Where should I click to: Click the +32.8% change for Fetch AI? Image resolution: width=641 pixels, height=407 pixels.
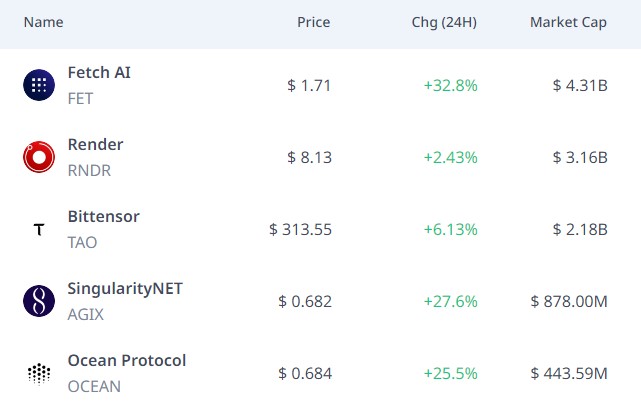450,85
